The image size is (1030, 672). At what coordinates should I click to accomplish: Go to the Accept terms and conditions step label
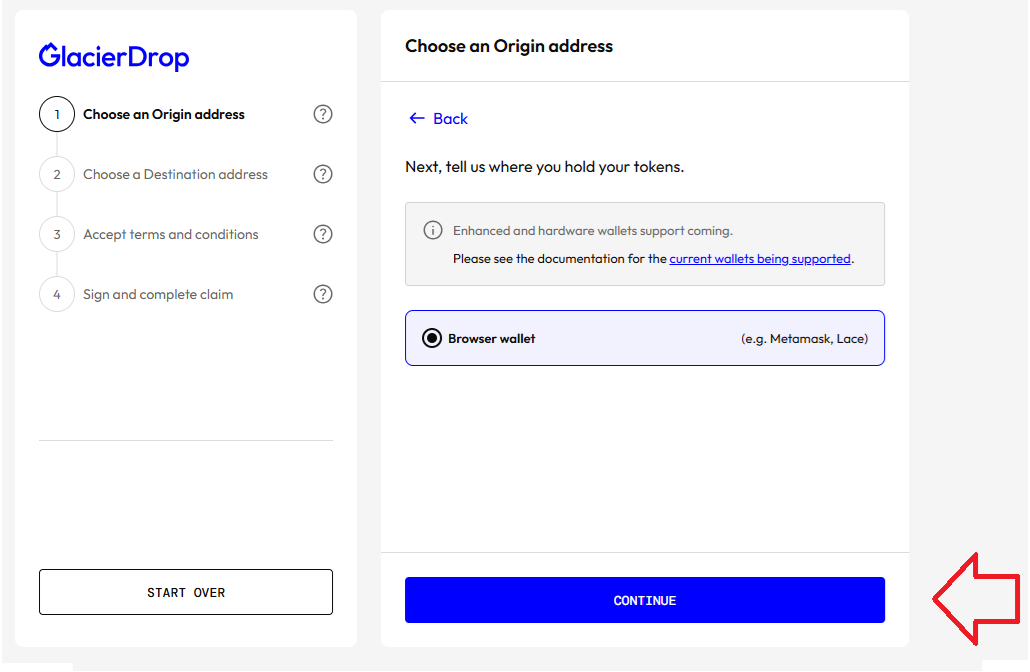171,234
